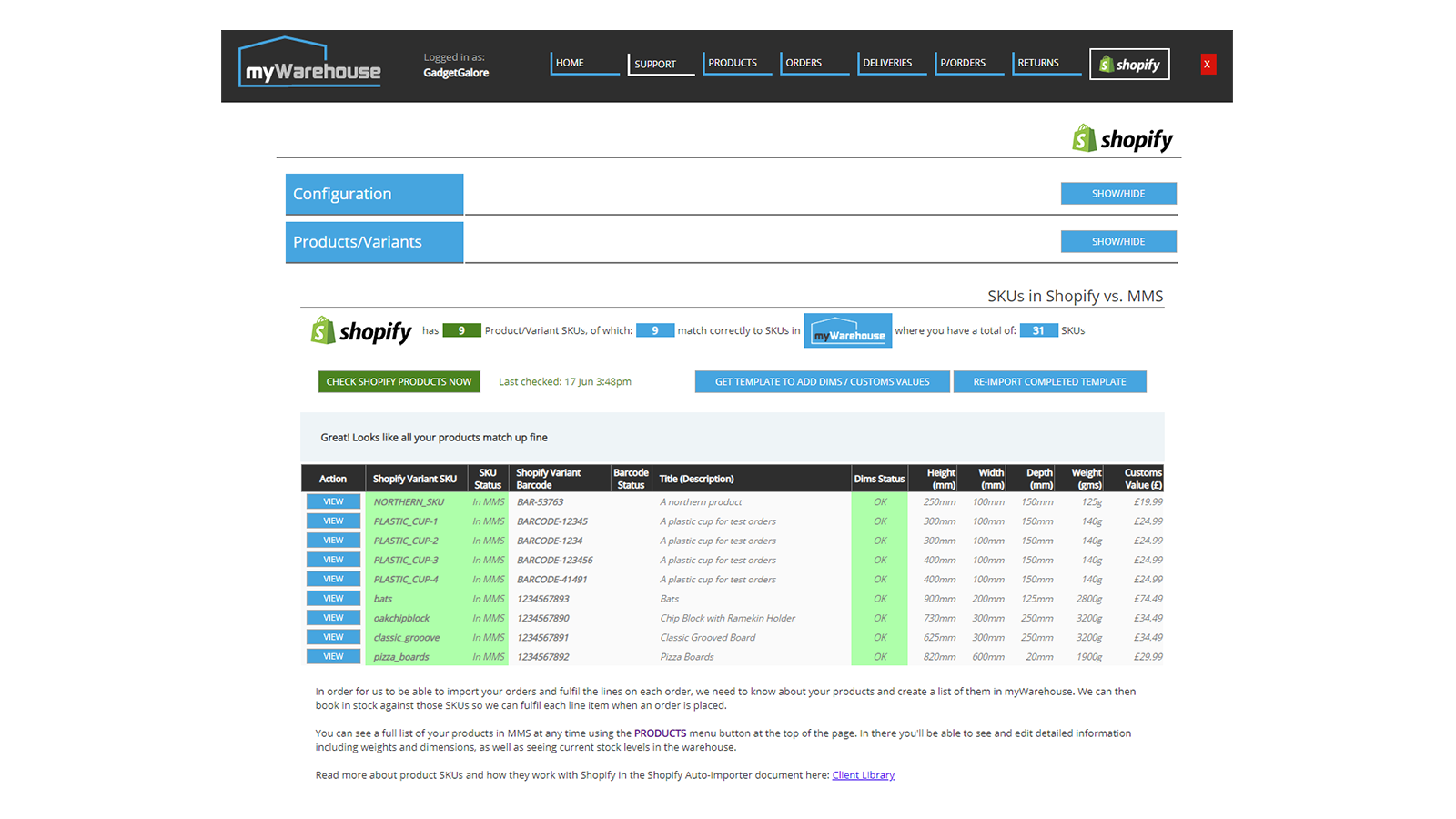The width and height of the screenshot is (1456, 819).
Task: Open the Shopify button in navigation bar
Action: [x=1129, y=64]
